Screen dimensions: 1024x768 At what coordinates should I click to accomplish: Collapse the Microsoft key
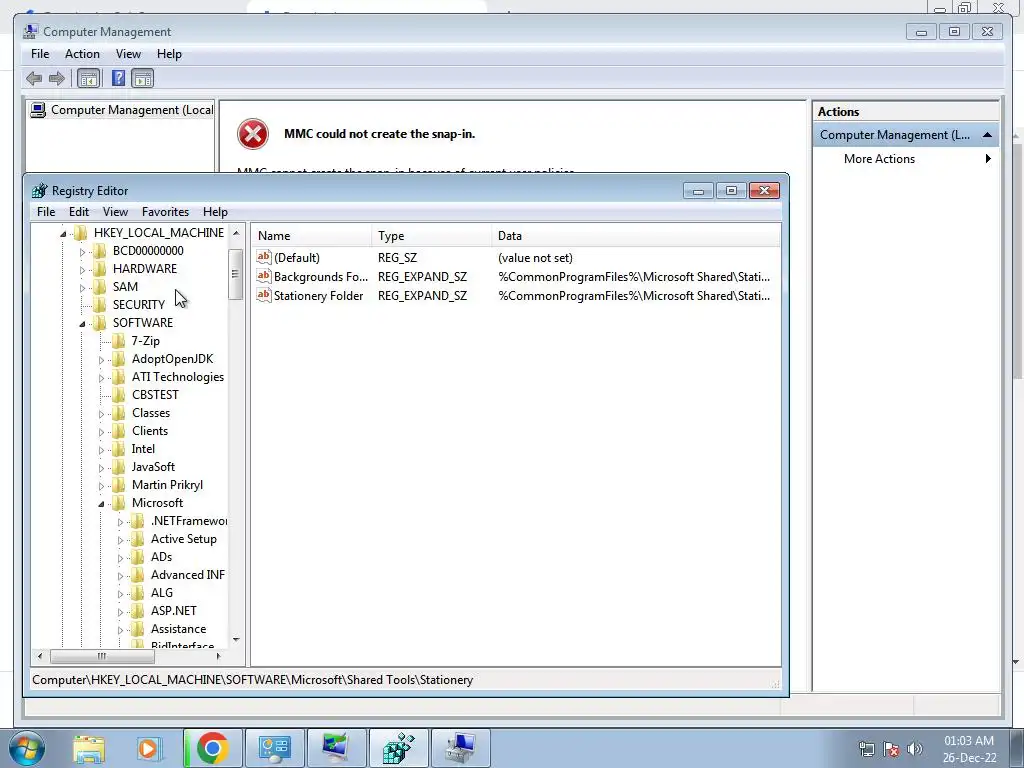pos(101,504)
